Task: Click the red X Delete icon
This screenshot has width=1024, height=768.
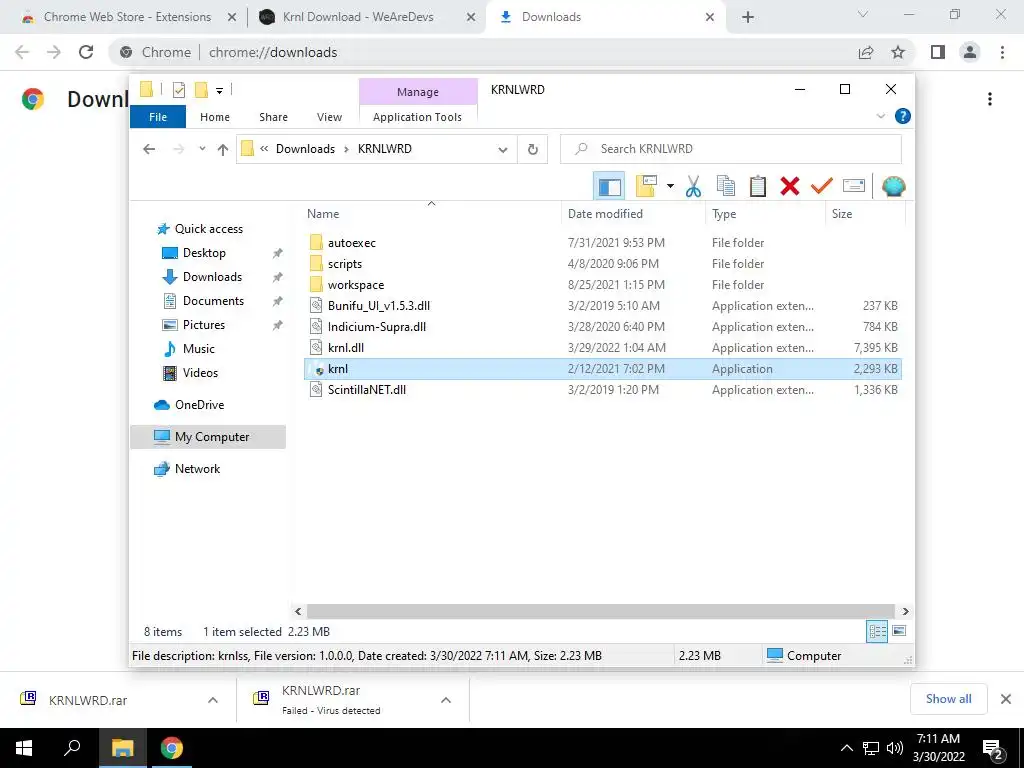Action: tap(790, 186)
